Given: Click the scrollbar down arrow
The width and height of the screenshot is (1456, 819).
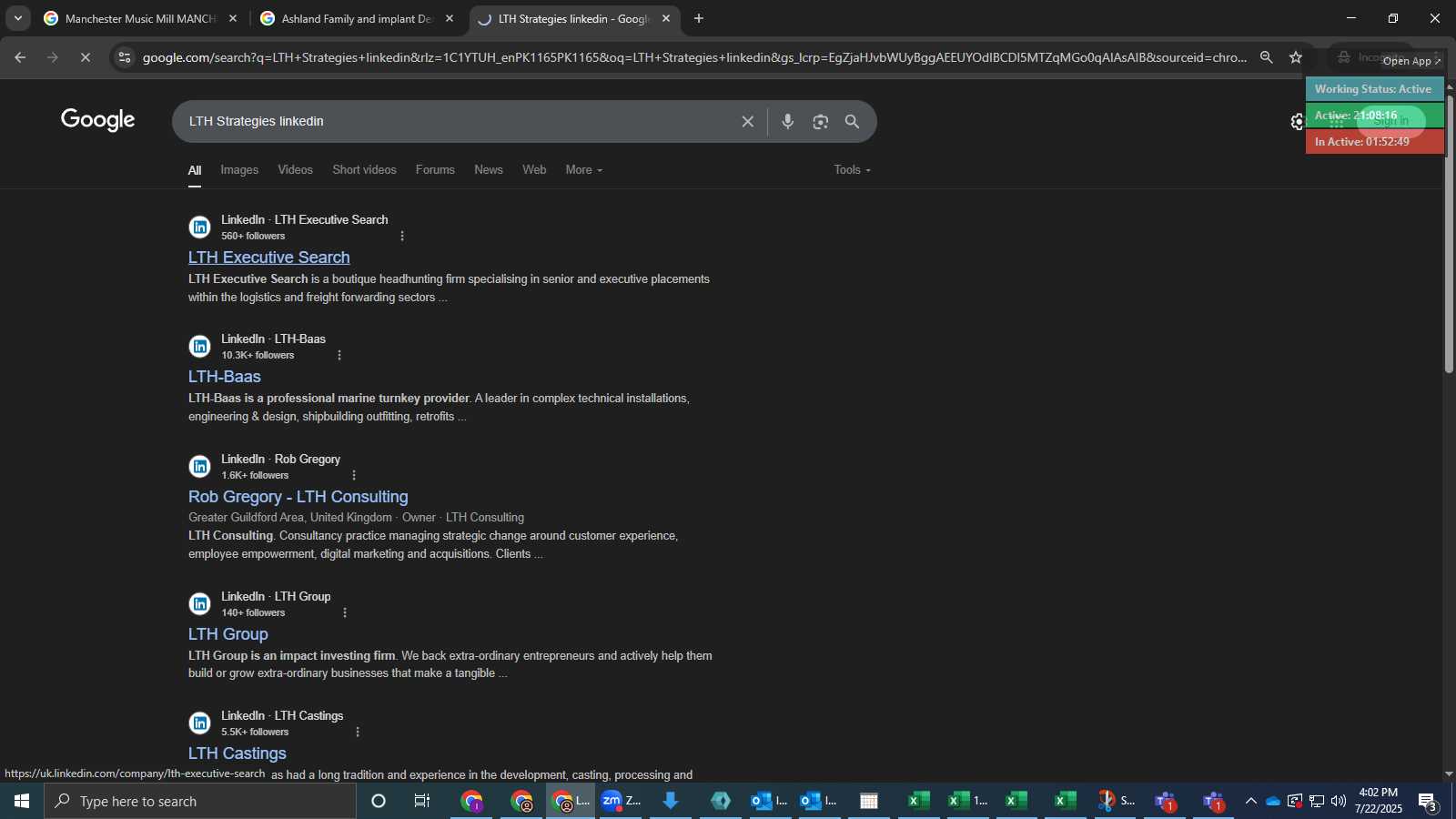Looking at the screenshot, I should click(x=1449, y=774).
